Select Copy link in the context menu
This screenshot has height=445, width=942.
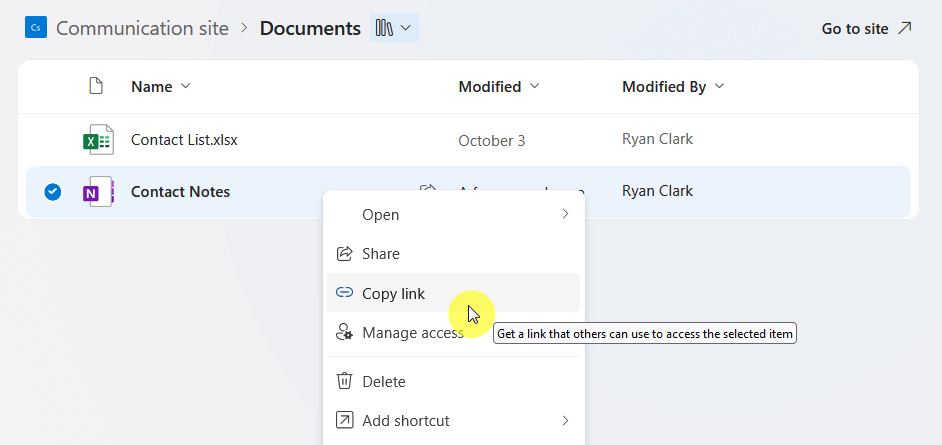(x=454, y=292)
